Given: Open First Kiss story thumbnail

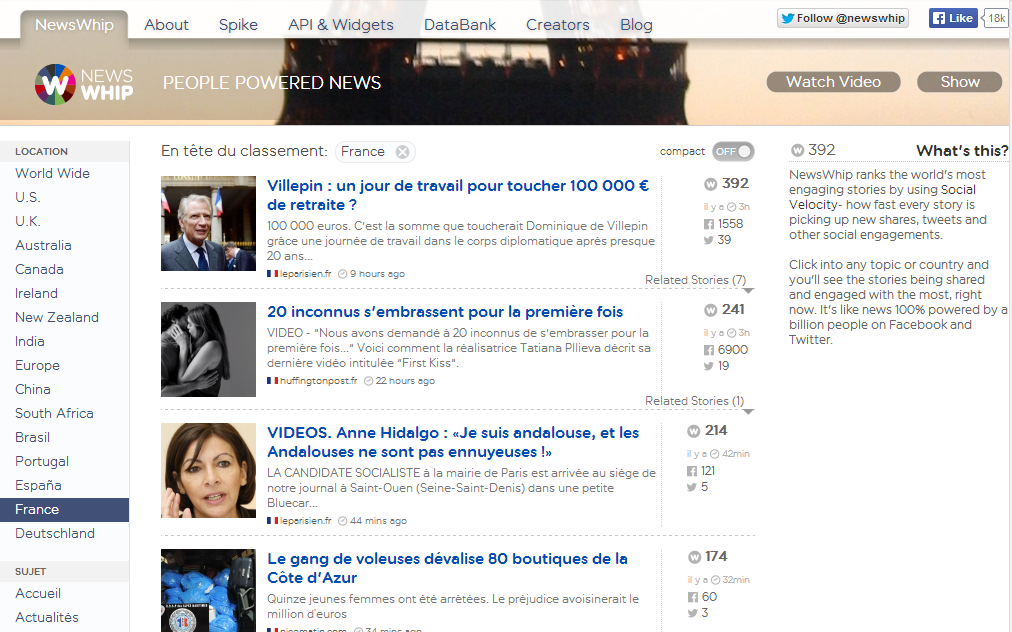Looking at the screenshot, I should click(x=208, y=349).
